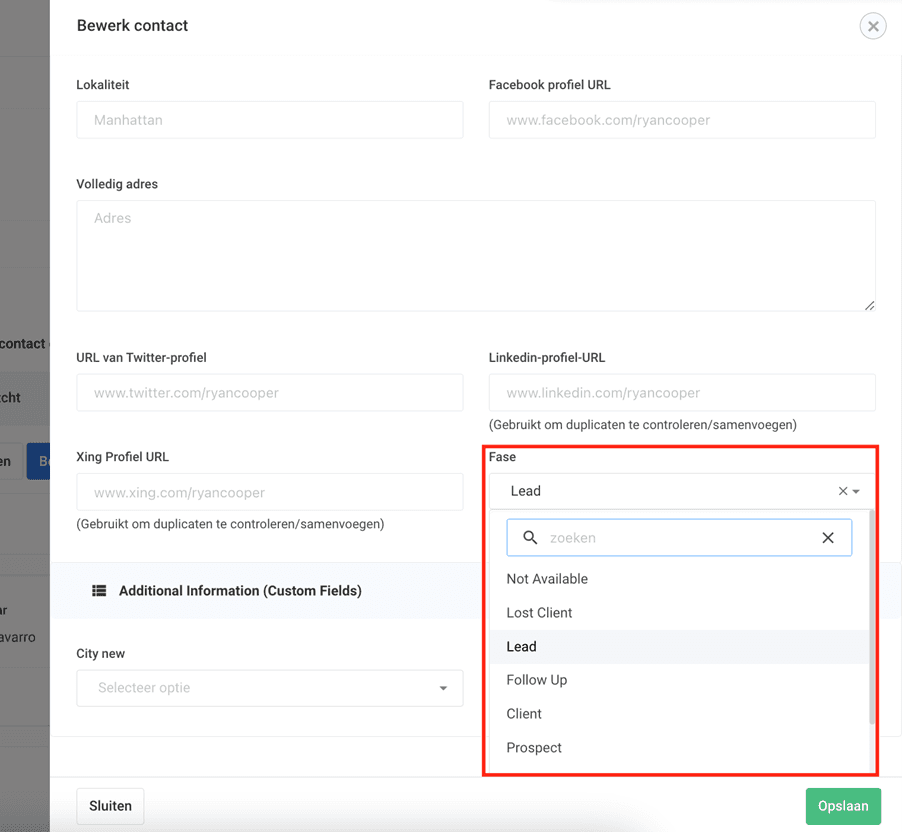Open the Fase dropdown arrow
This screenshot has height=832, width=902.
click(857, 492)
